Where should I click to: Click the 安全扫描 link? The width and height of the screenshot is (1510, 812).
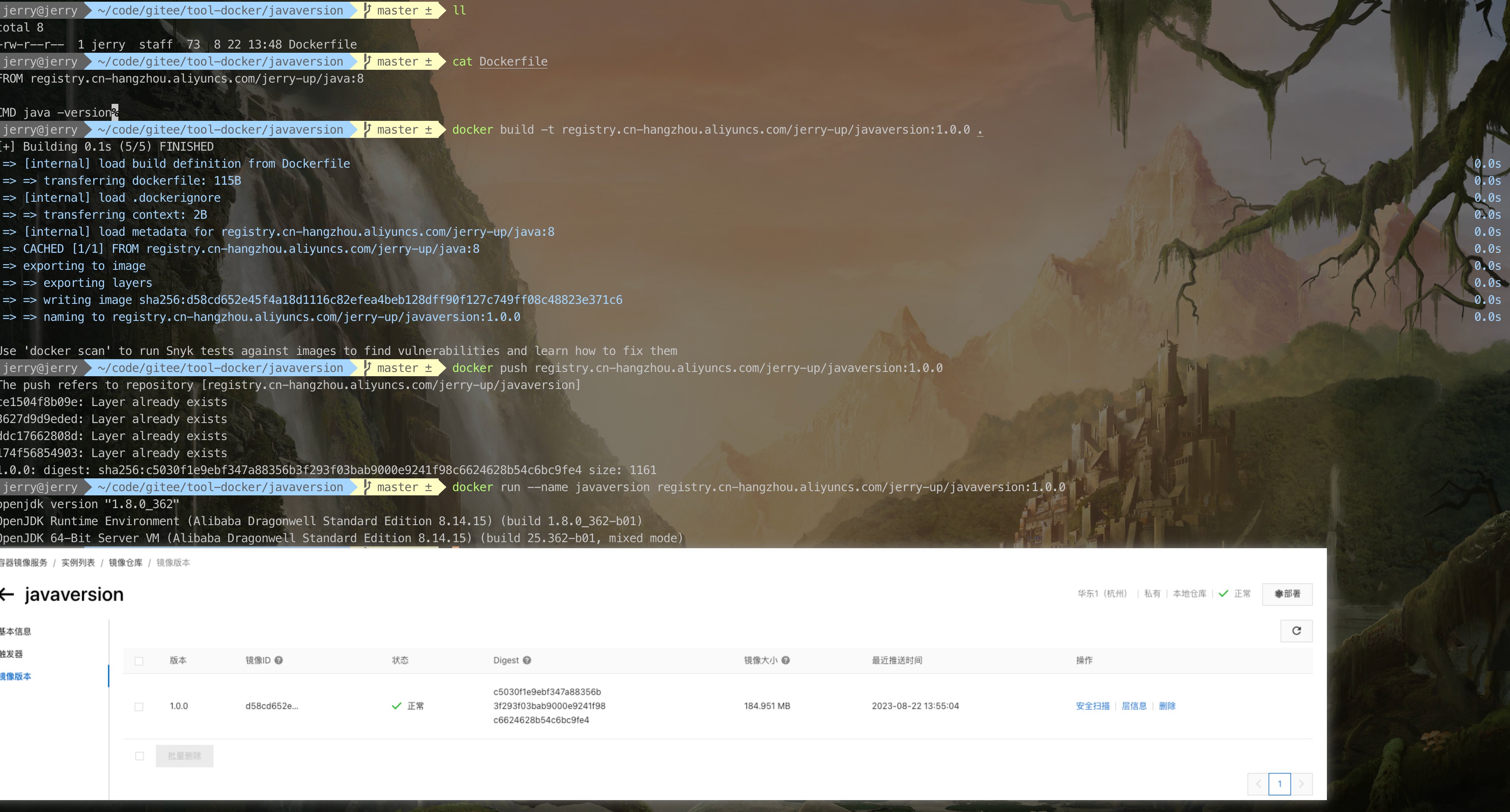[1092, 706]
